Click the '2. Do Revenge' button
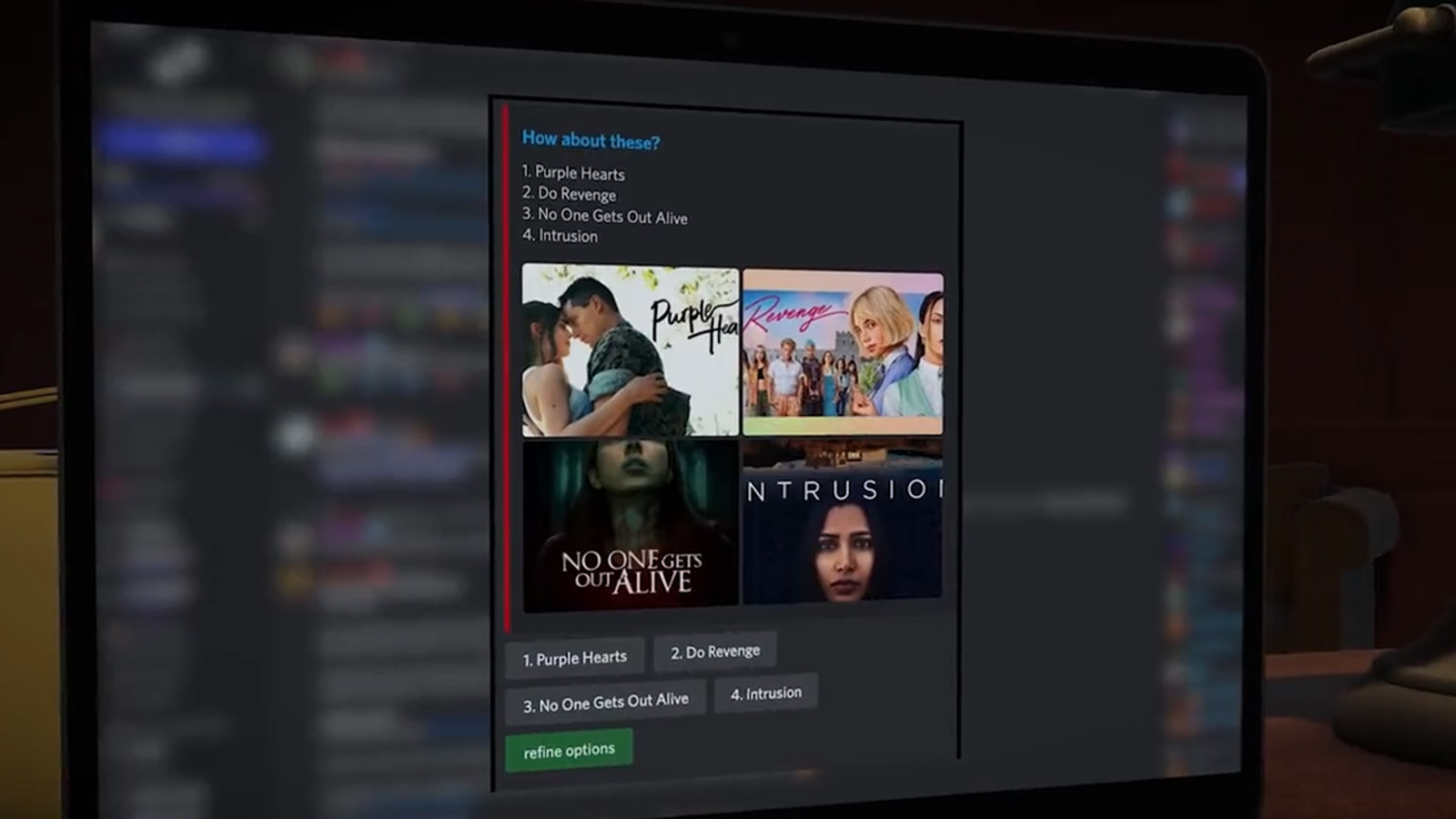The width and height of the screenshot is (1456, 819). click(x=715, y=652)
